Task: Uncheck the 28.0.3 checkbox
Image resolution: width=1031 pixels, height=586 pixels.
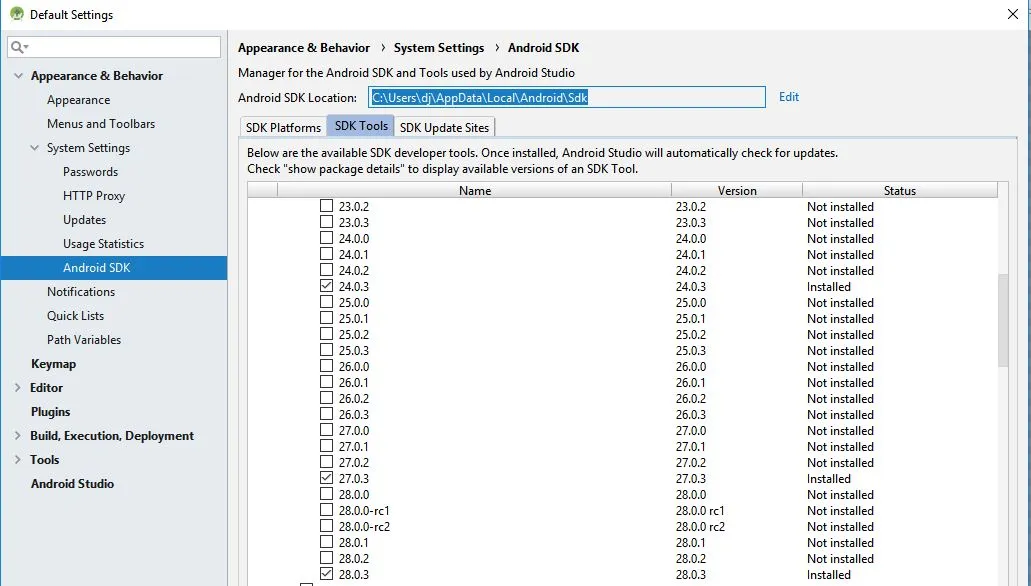Action: [326, 574]
